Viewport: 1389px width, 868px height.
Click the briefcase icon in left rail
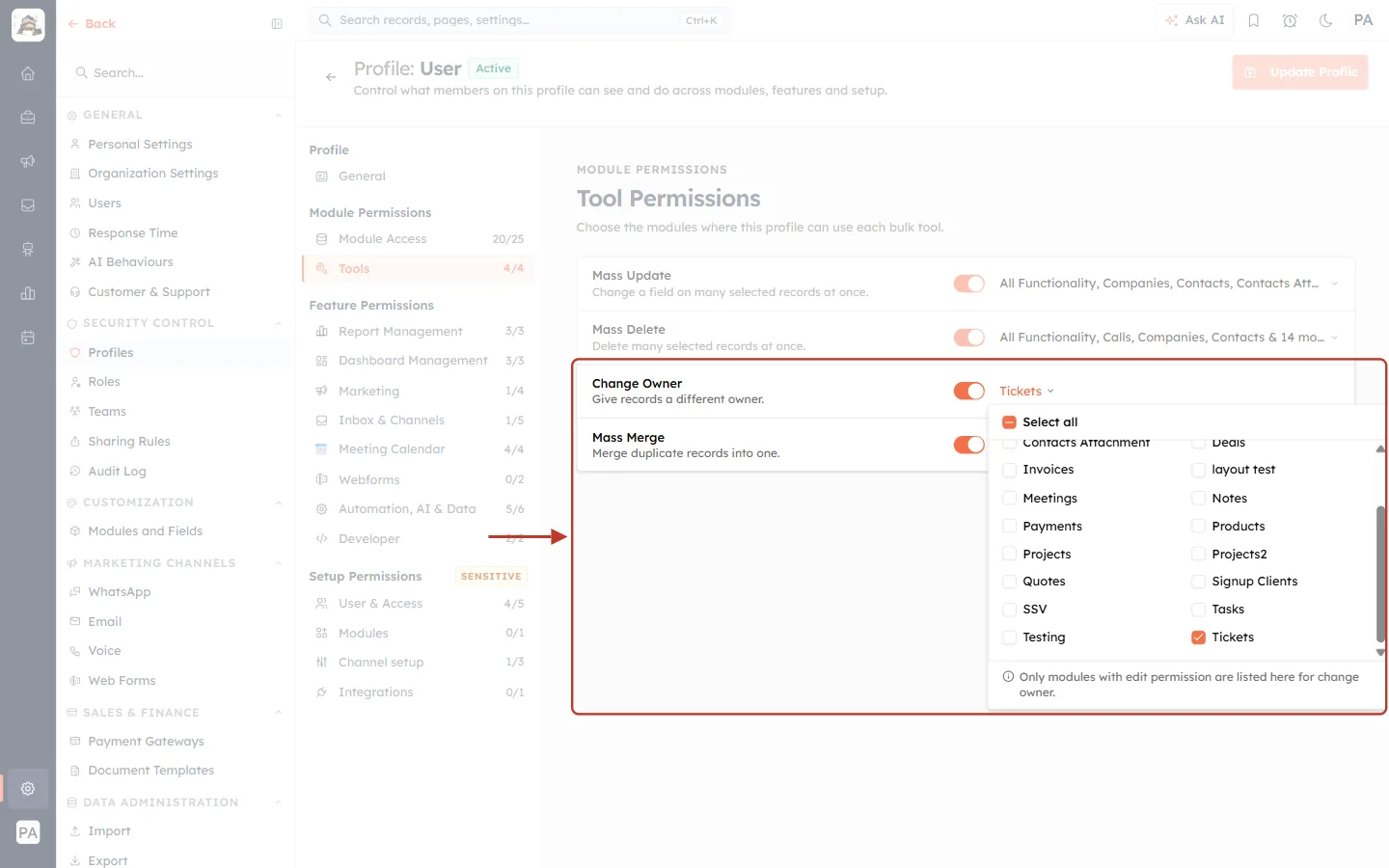pyautogui.click(x=28, y=118)
